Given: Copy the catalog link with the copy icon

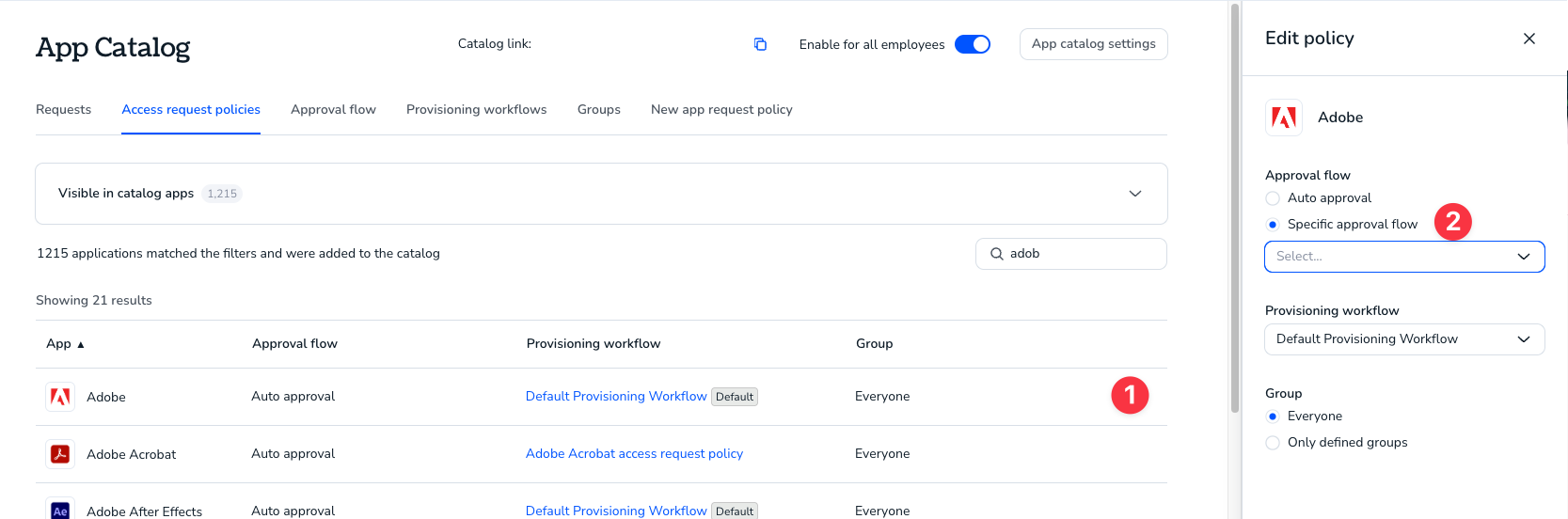Looking at the screenshot, I should coord(760,44).
